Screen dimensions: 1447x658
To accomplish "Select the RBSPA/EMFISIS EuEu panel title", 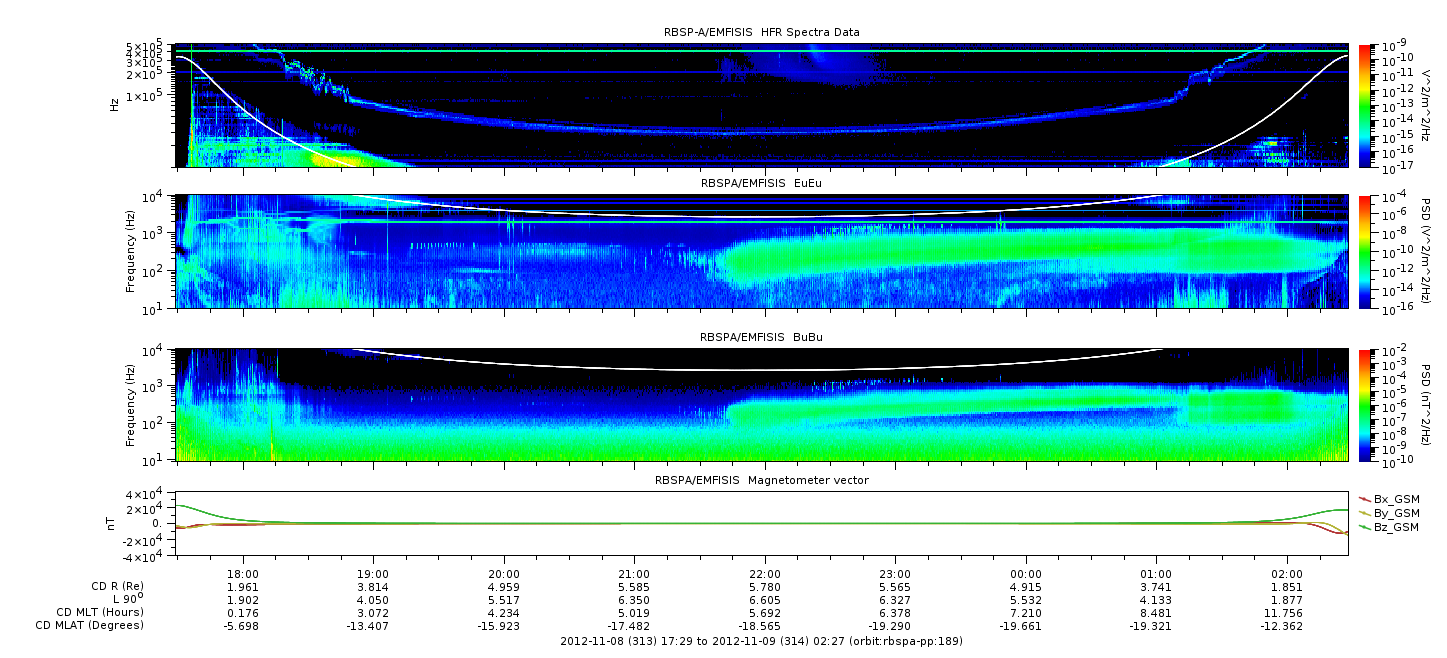I will (762, 184).
